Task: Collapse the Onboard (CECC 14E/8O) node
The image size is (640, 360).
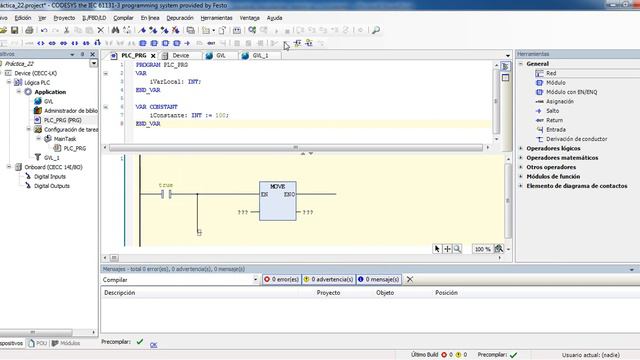Action: (x=9, y=167)
